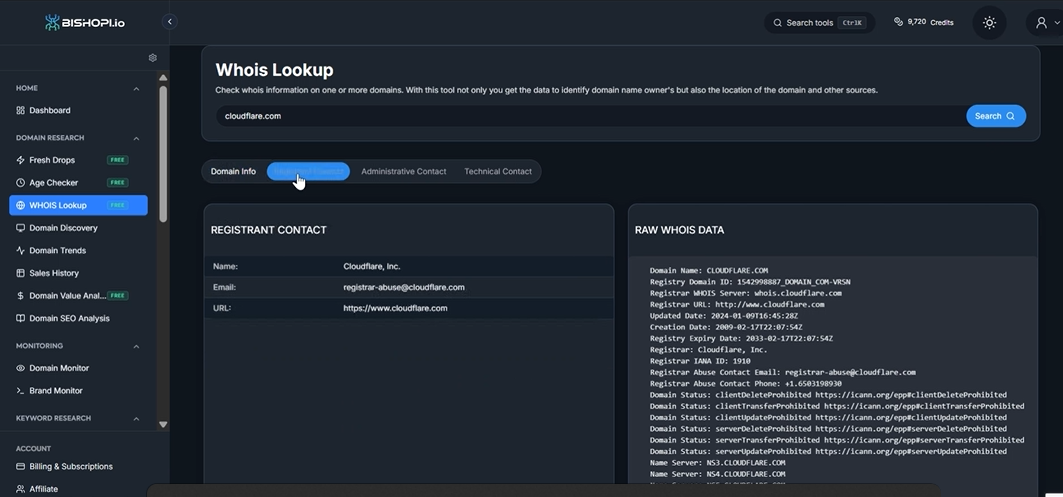Viewport: 1063px width, 497px height.
Task: Toggle light theme with sun icon
Action: point(989,22)
